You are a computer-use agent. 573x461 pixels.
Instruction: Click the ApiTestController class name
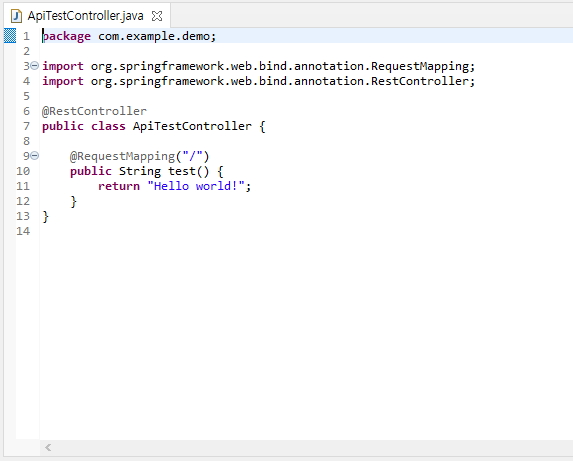(192, 126)
